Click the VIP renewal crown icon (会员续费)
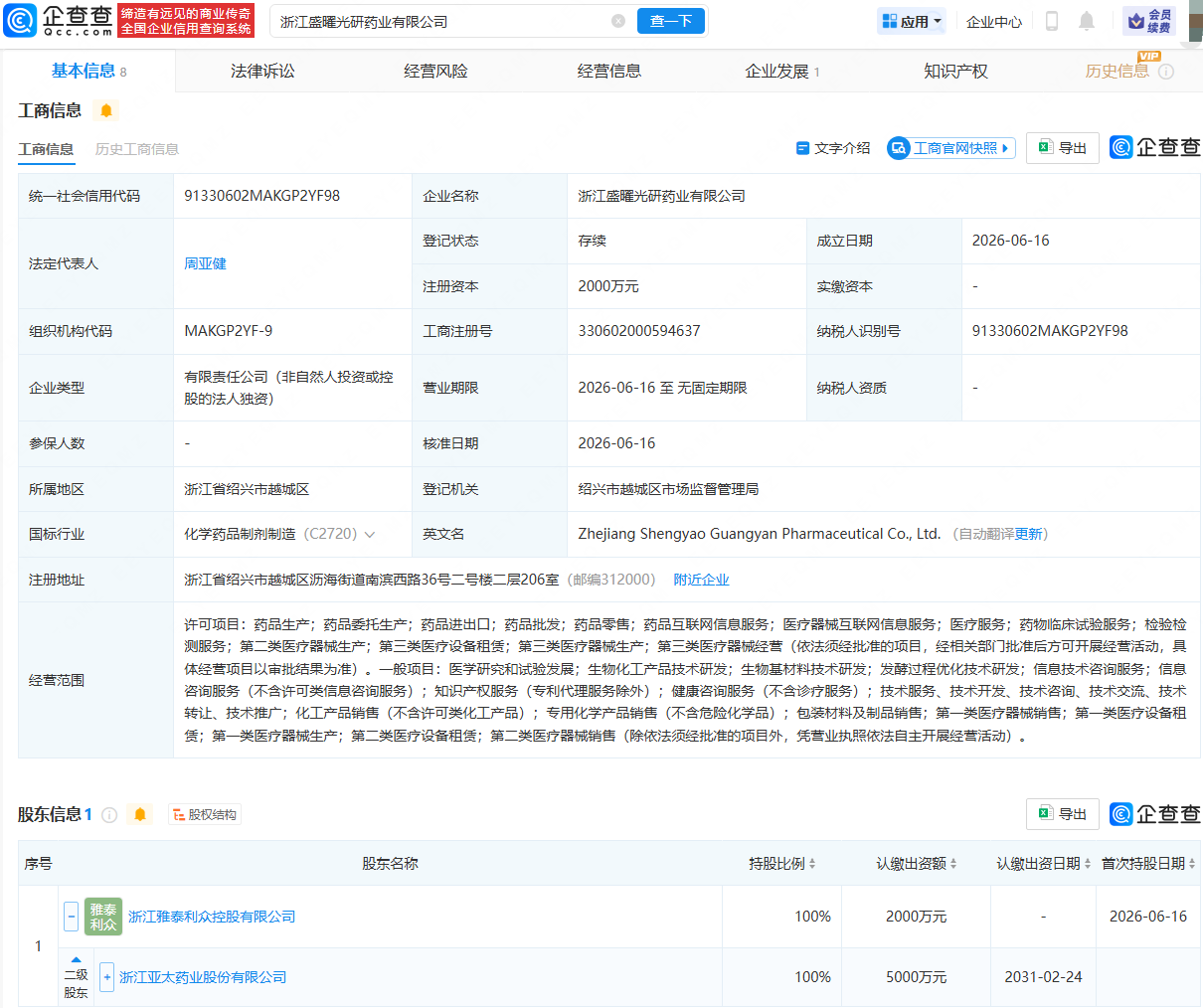Image resolution: width=1203 pixels, height=1008 pixels. 1149,21
